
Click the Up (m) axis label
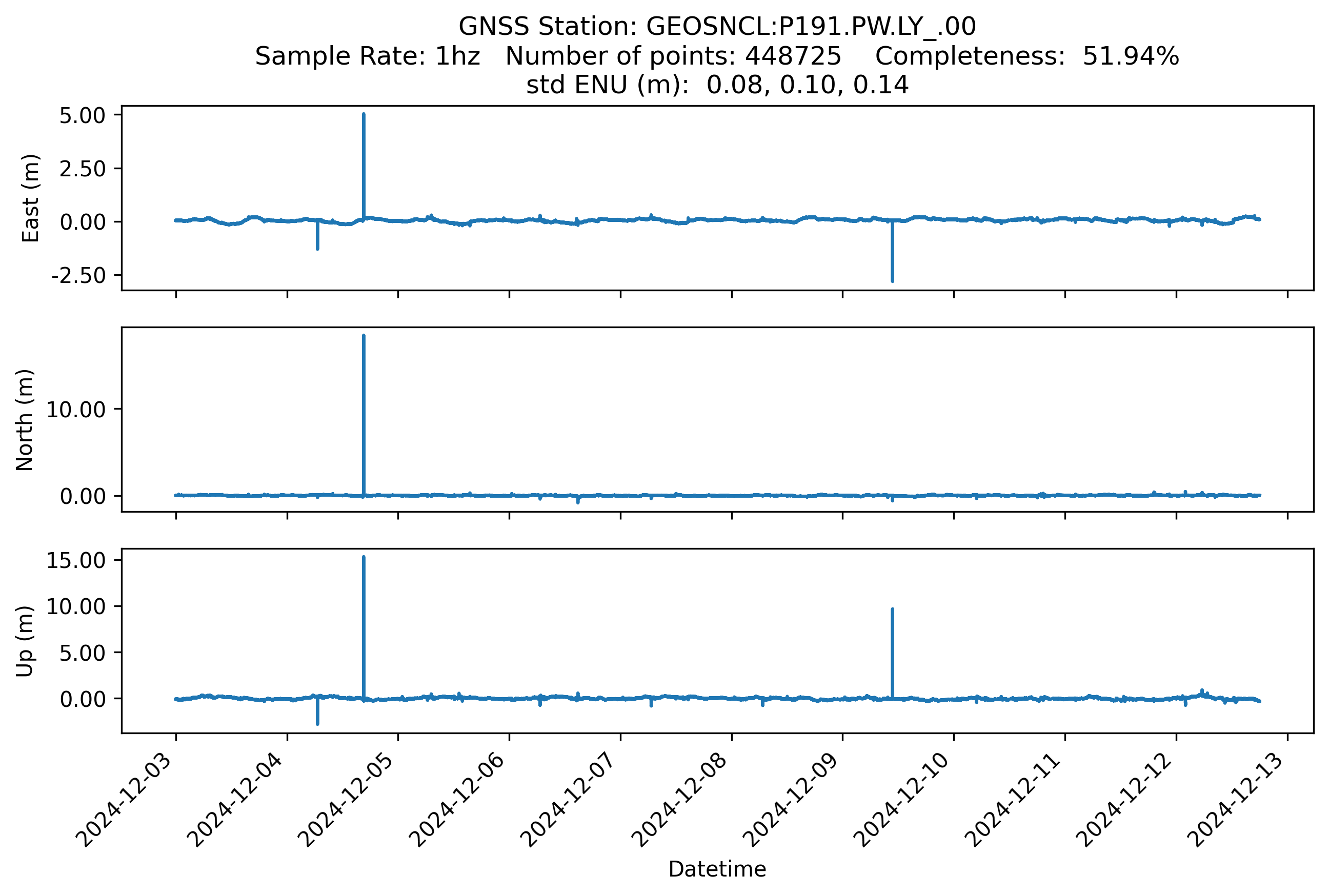tap(25, 641)
